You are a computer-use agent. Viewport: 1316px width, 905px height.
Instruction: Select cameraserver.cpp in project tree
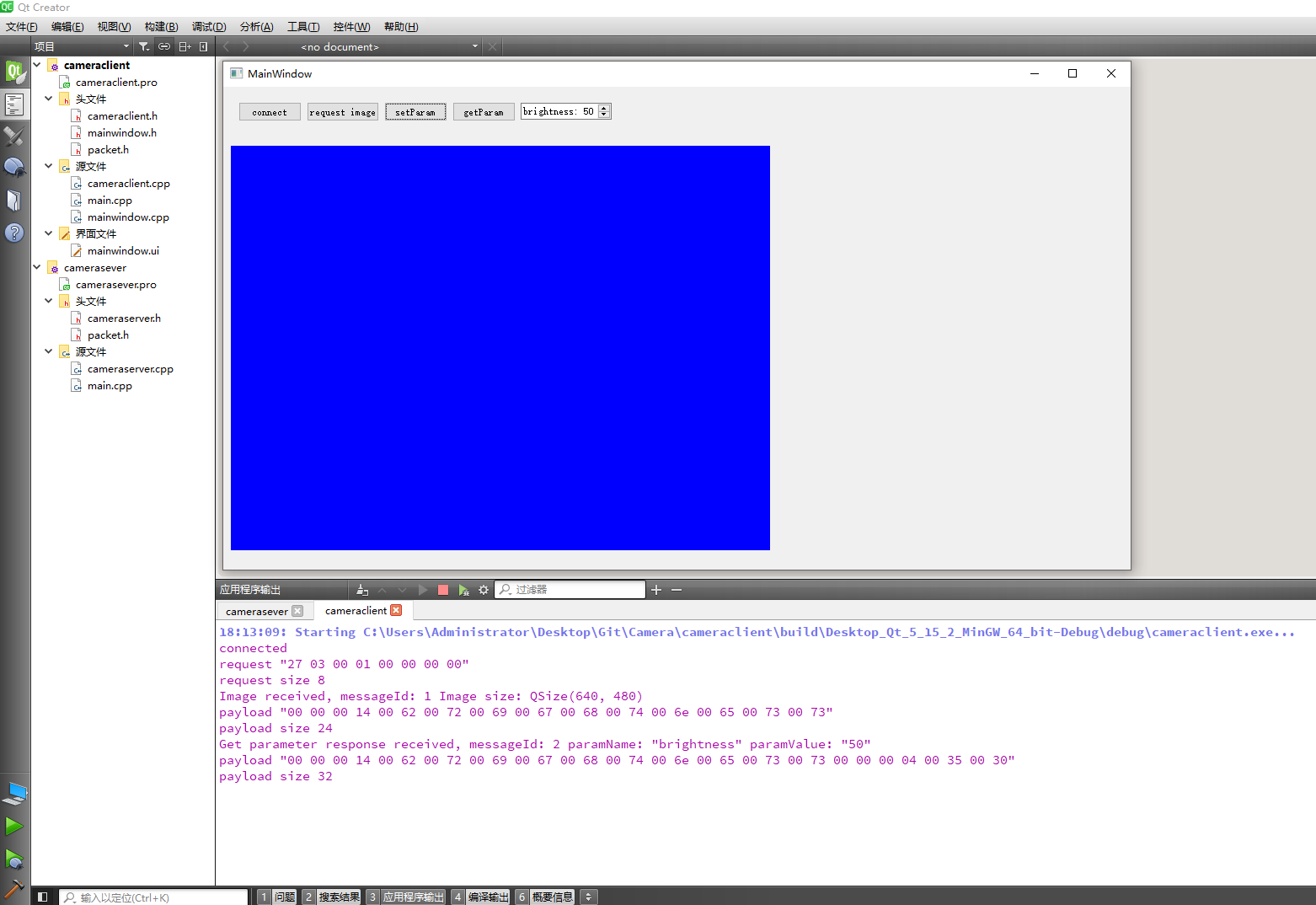130,368
